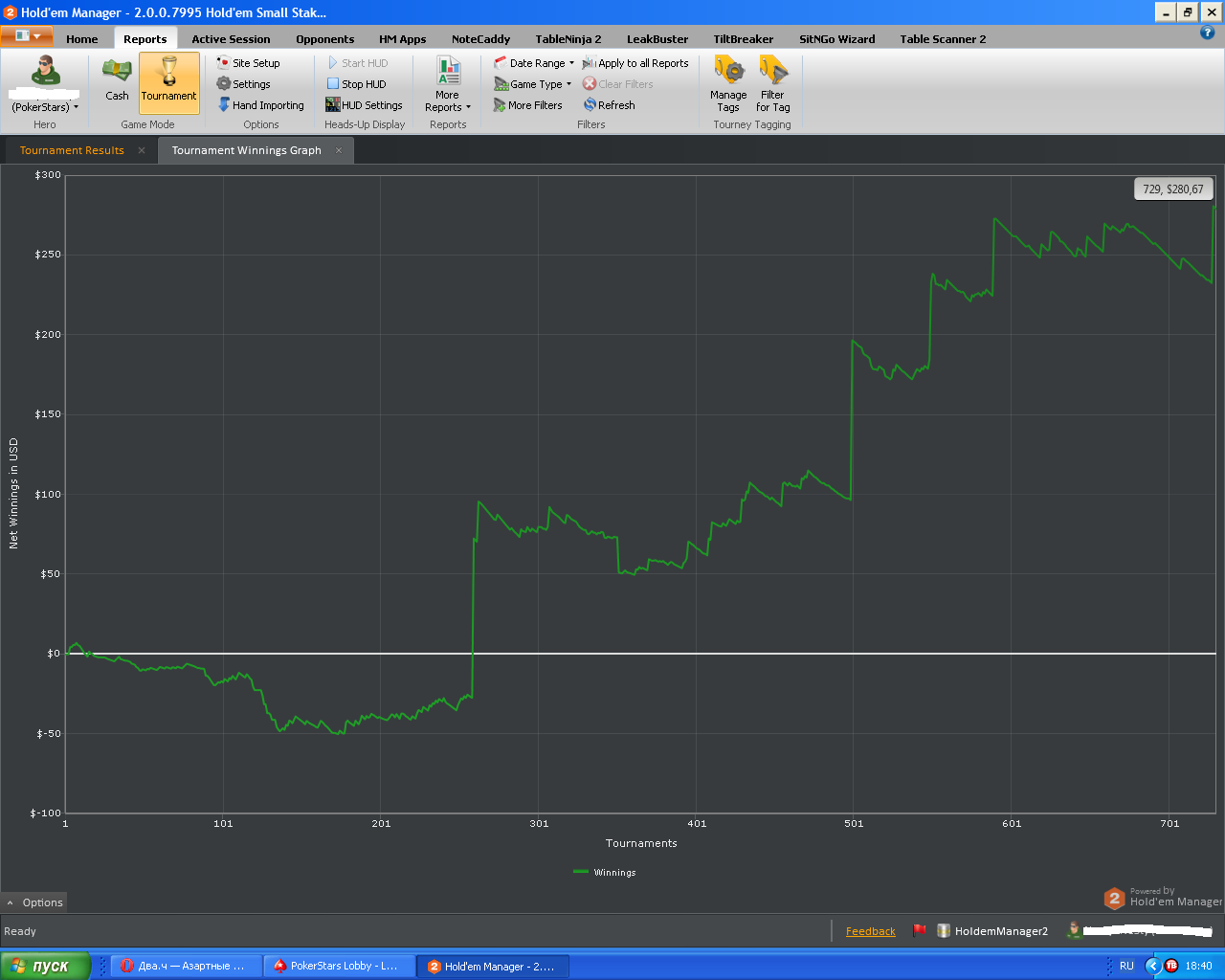Expand the PokerStars hero dropdown
Image resolution: width=1225 pixels, height=980 pixels.
tap(45, 107)
